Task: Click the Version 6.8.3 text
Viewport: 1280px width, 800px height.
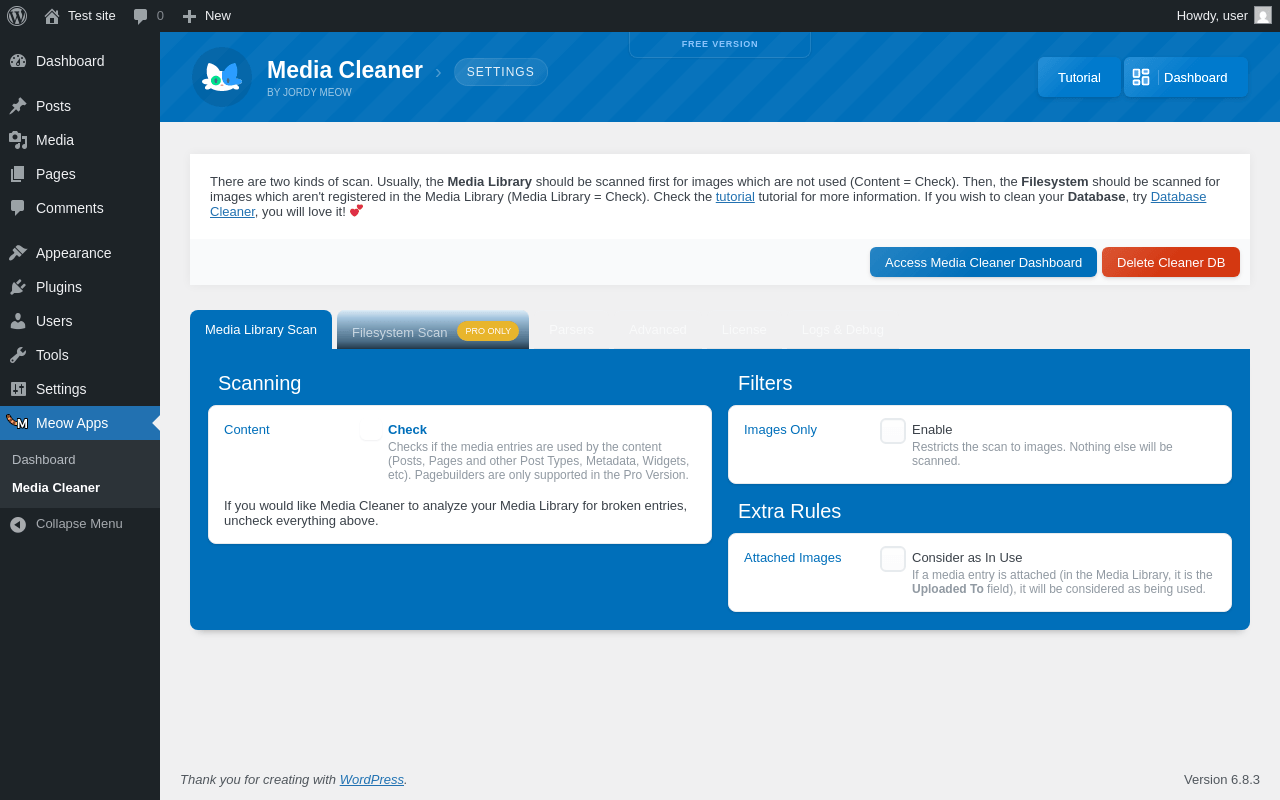Action: 1222,780
